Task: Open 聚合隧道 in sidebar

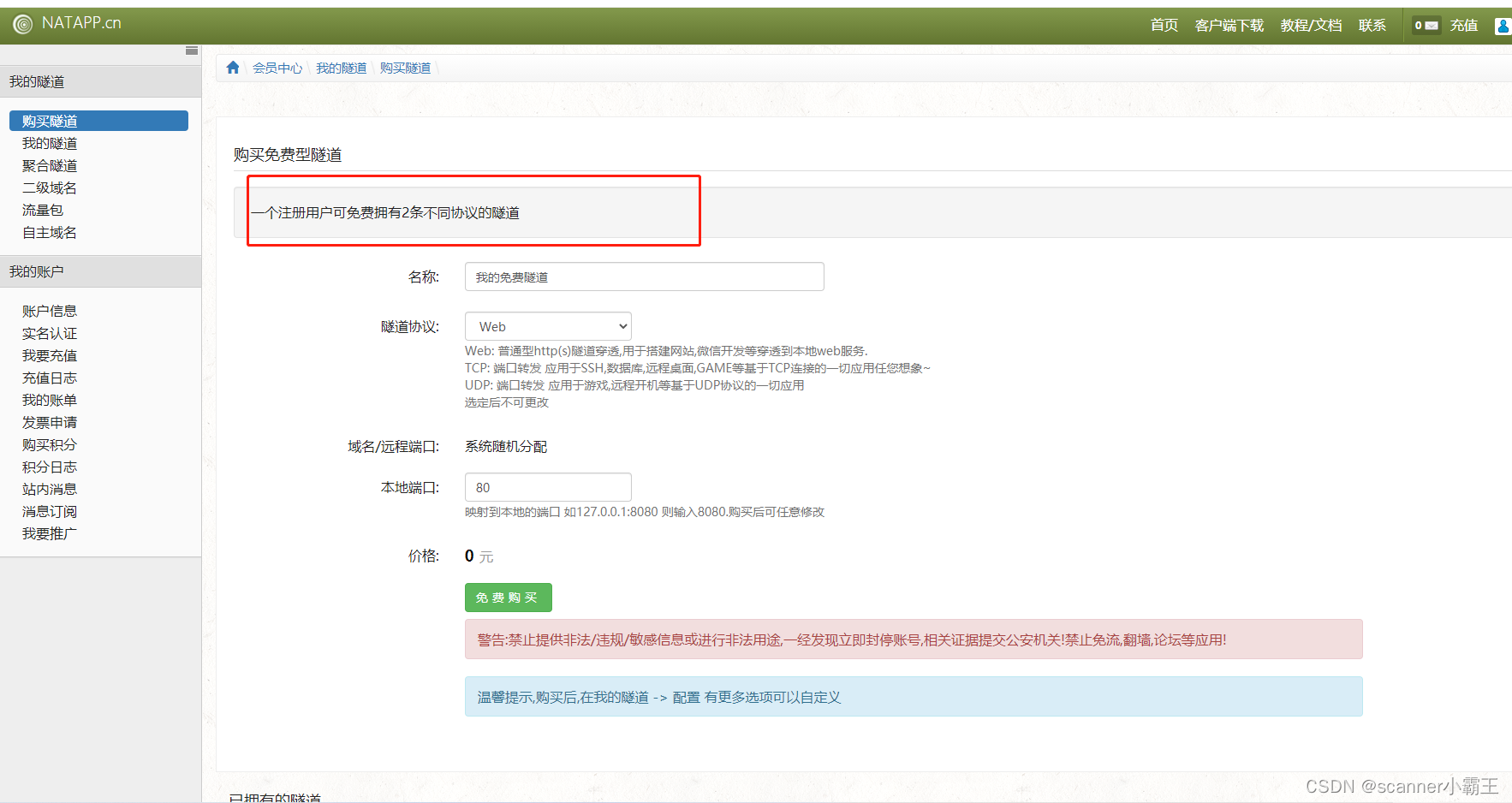Action: (x=50, y=165)
